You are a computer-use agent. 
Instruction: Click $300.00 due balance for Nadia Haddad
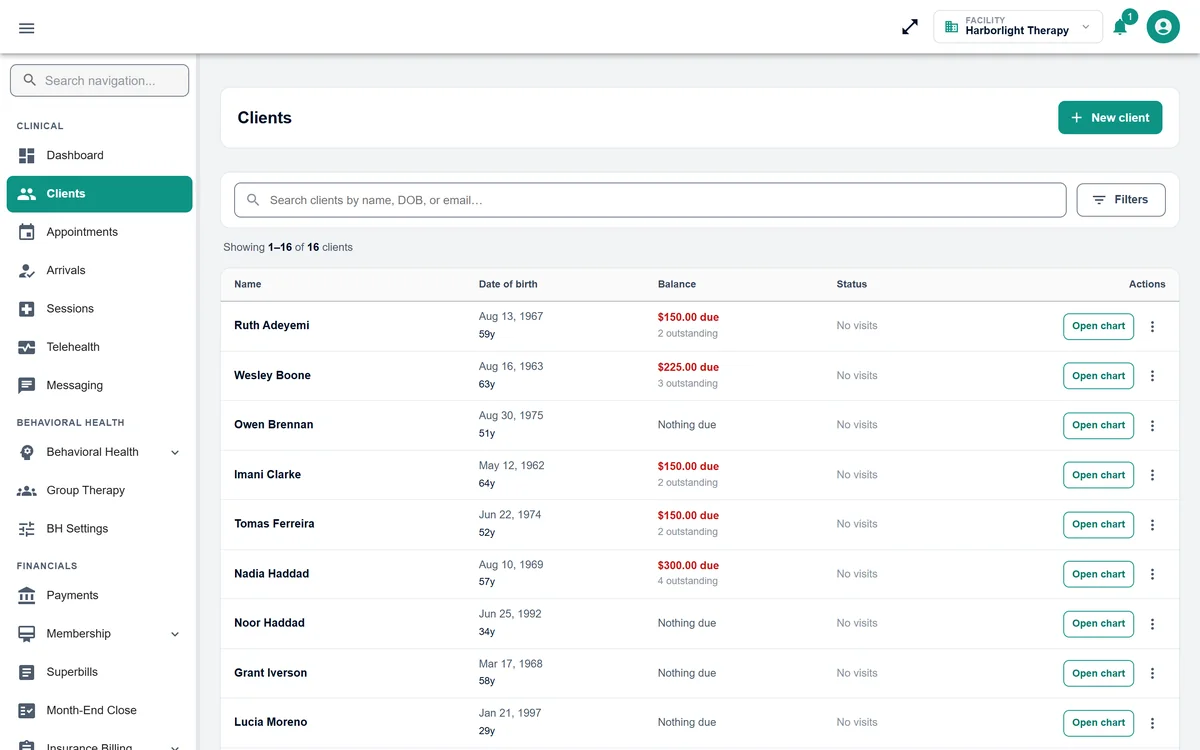[x=688, y=566]
